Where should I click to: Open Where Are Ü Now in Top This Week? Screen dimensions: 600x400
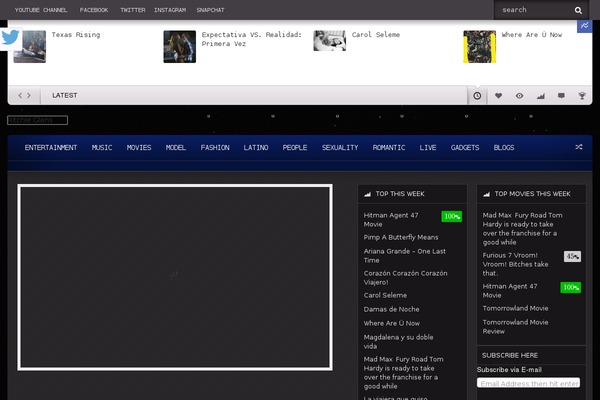coord(391,323)
